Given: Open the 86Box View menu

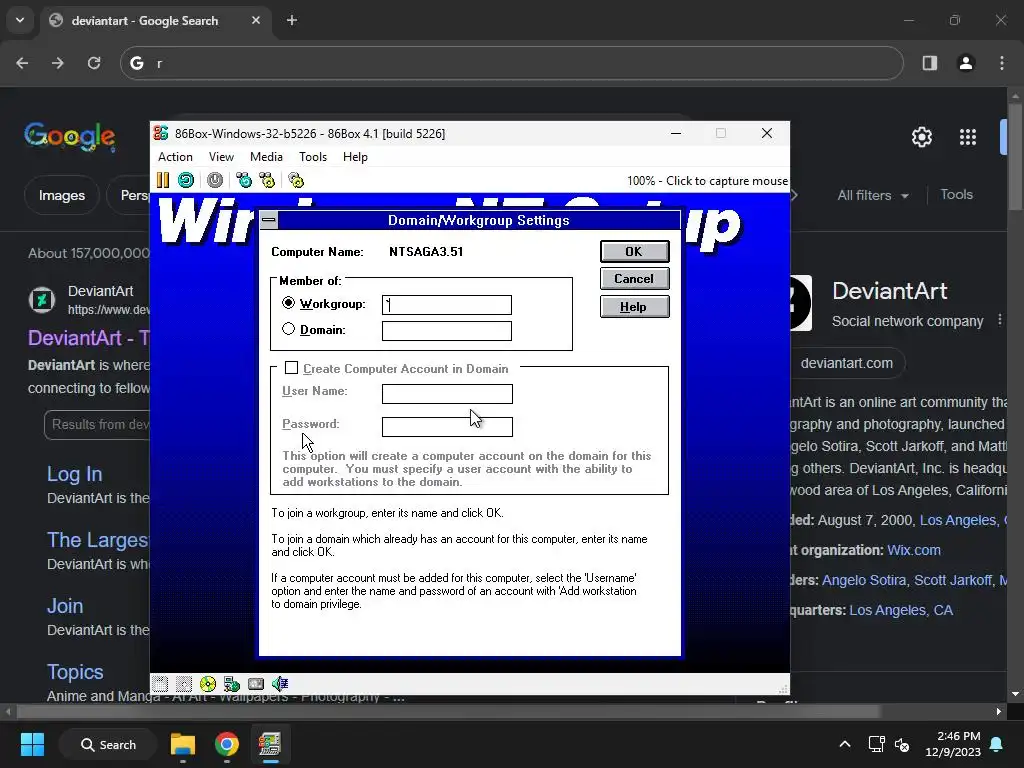Looking at the screenshot, I should pos(221,157).
